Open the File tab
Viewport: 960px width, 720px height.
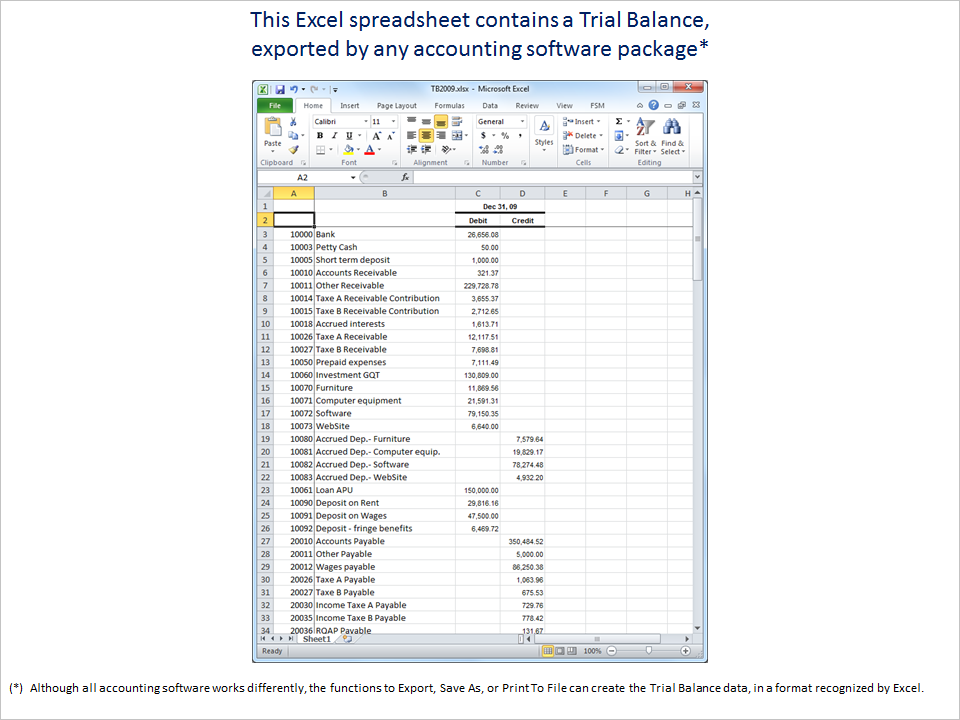(x=274, y=105)
